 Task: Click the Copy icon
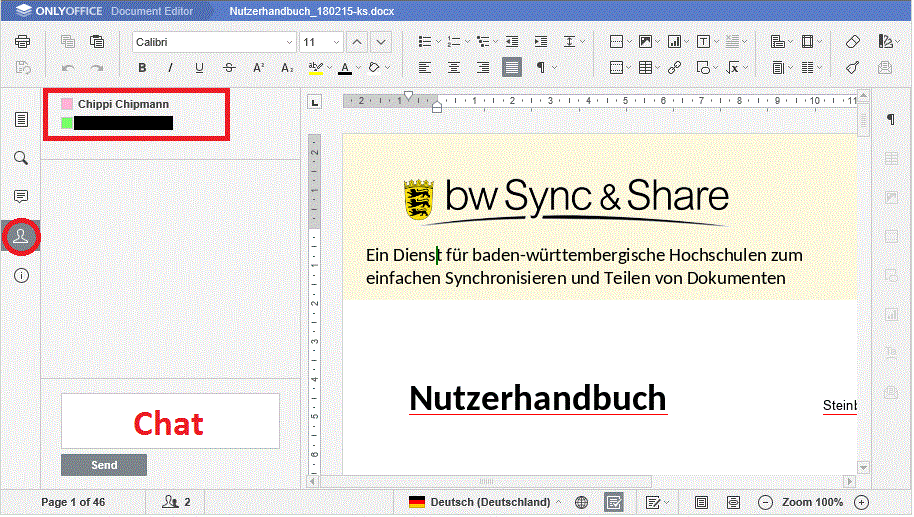(68, 42)
